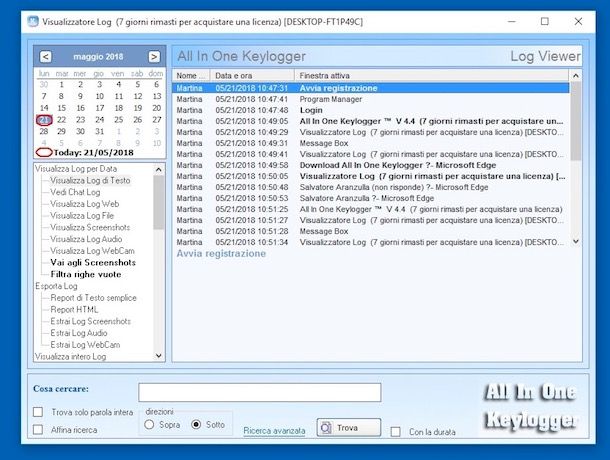Select calendar day 22
Viewport: 610px width, 460px height.
(x=61, y=120)
